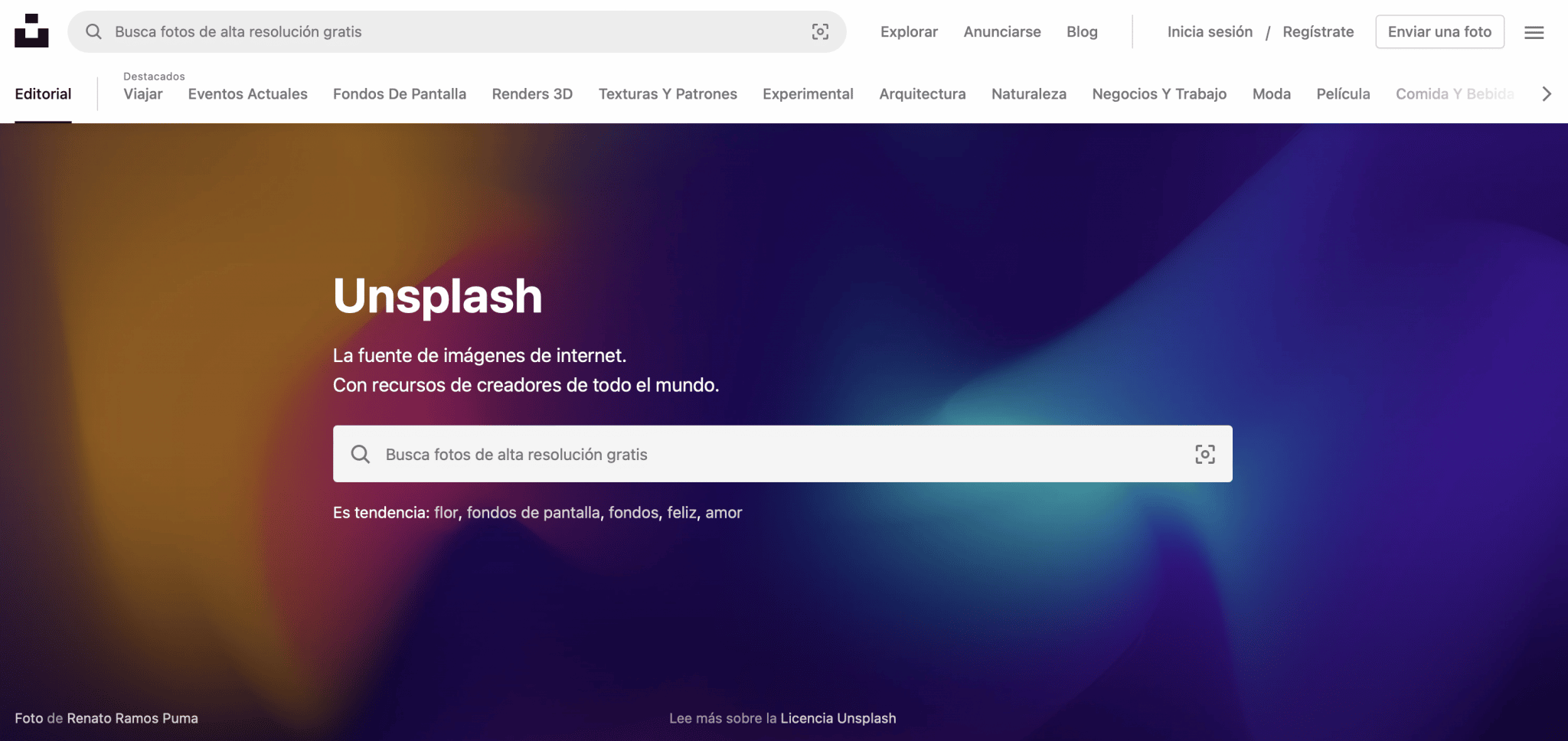Click the hero search magnifier icon

point(360,454)
